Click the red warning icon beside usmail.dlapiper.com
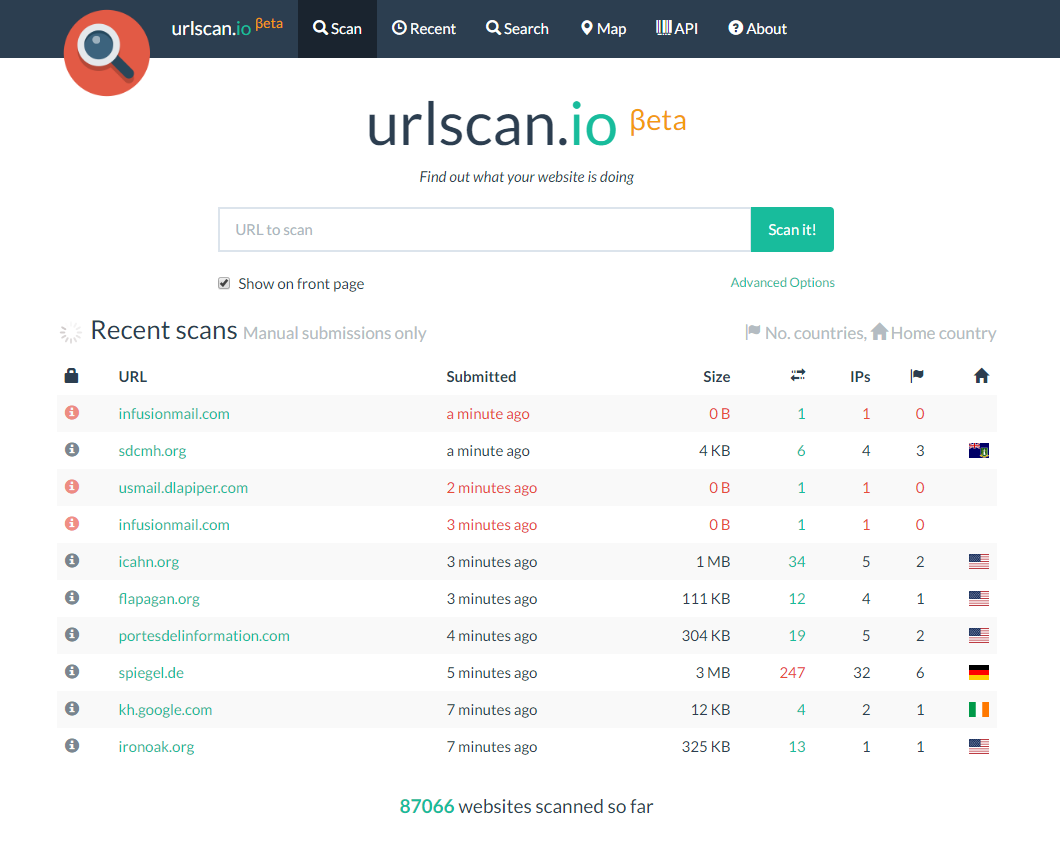 click(x=70, y=487)
